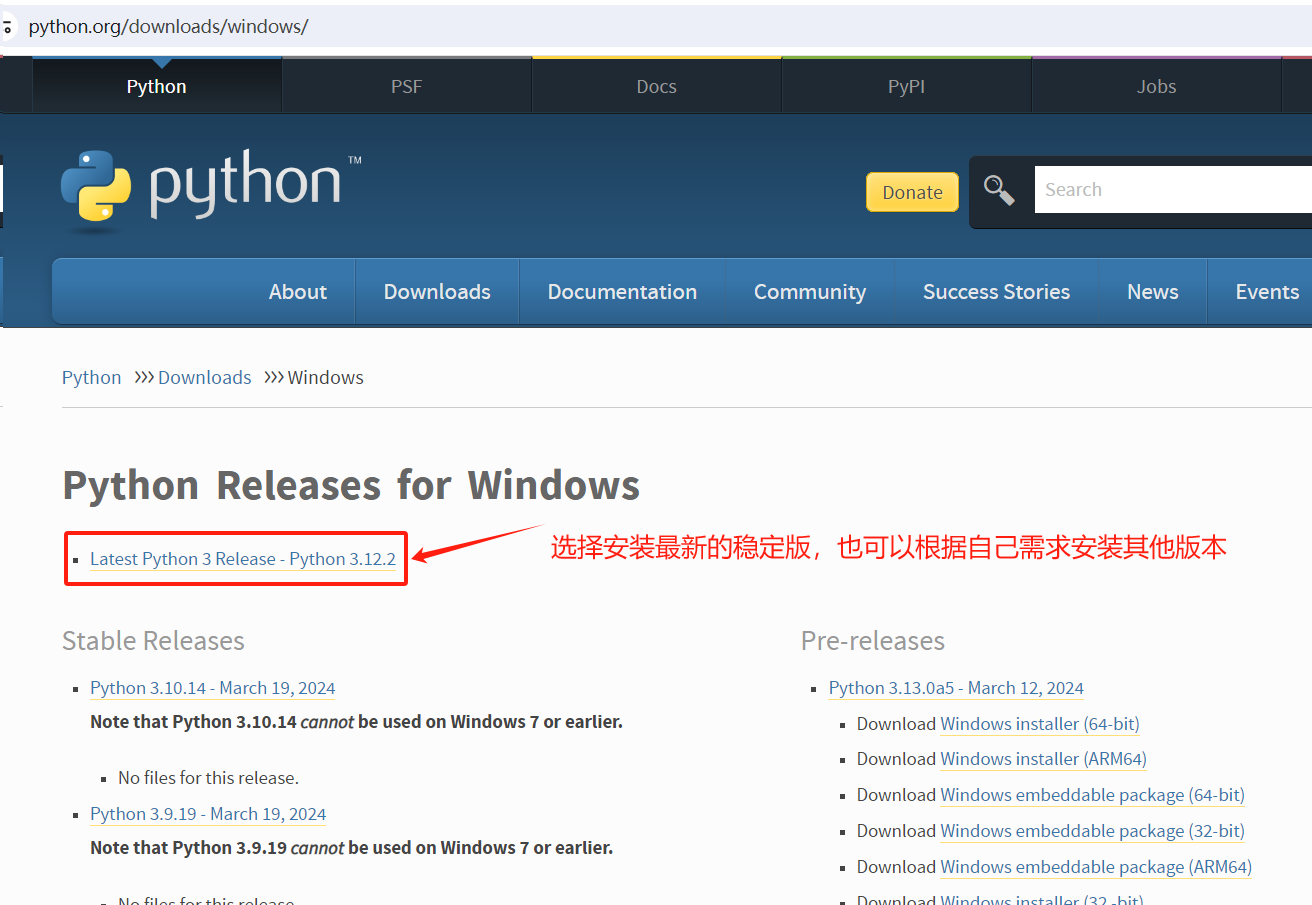Image resolution: width=1312 pixels, height=905 pixels.
Task: Open Python 3.10.14 release link
Action: click(212, 688)
